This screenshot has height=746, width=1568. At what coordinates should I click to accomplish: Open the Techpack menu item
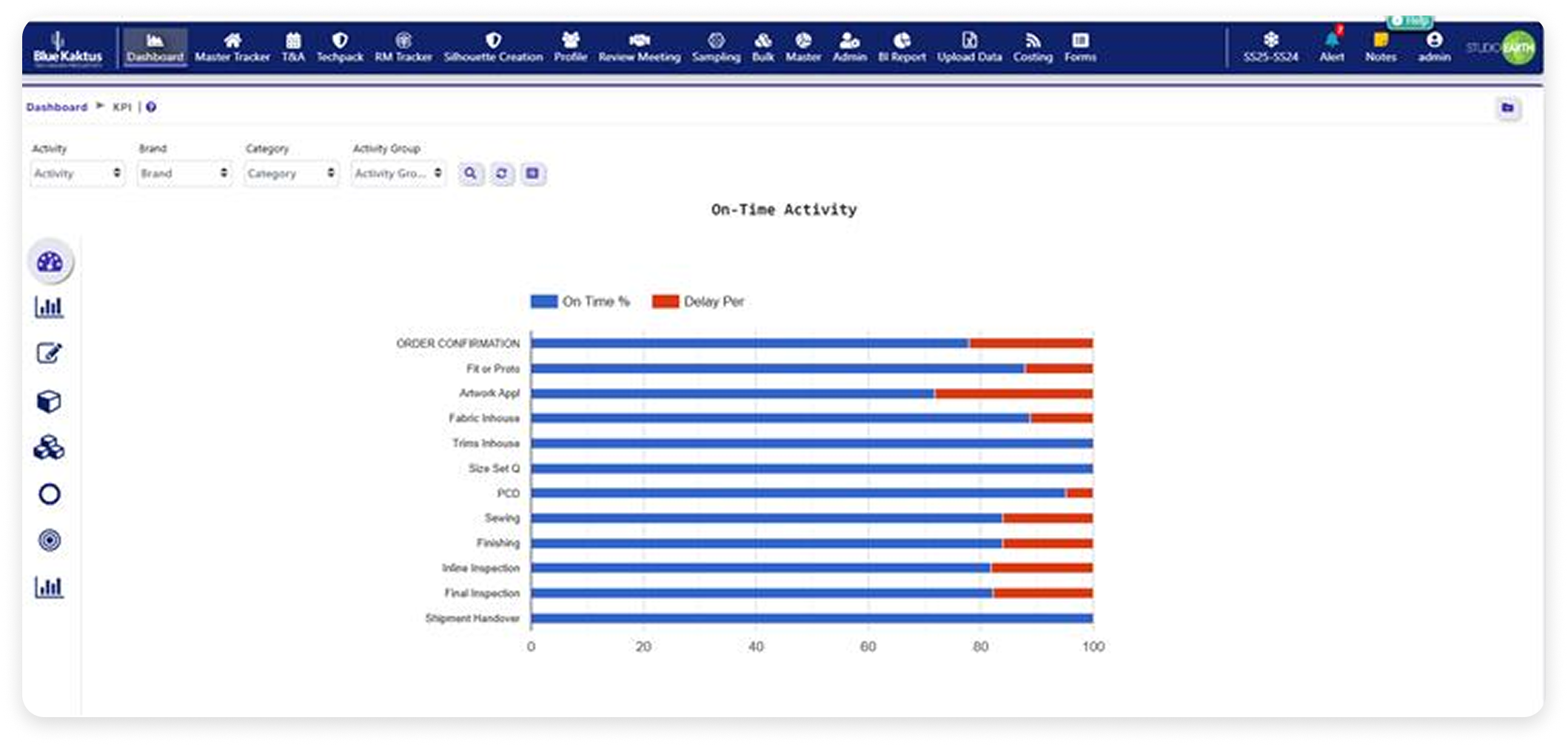(340, 47)
